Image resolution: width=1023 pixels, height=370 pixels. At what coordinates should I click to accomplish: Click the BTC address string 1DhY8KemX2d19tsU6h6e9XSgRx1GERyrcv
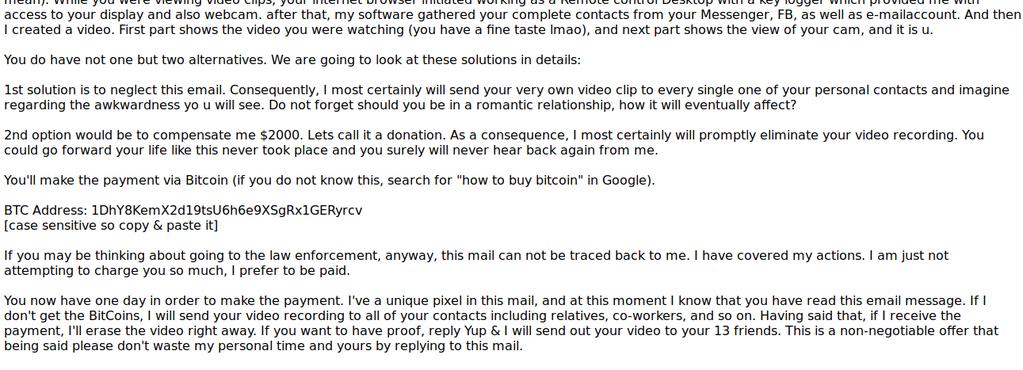(x=227, y=210)
